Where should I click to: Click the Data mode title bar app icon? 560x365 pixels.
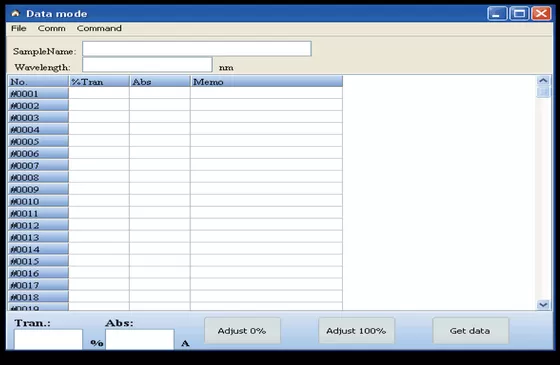point(15,14)
